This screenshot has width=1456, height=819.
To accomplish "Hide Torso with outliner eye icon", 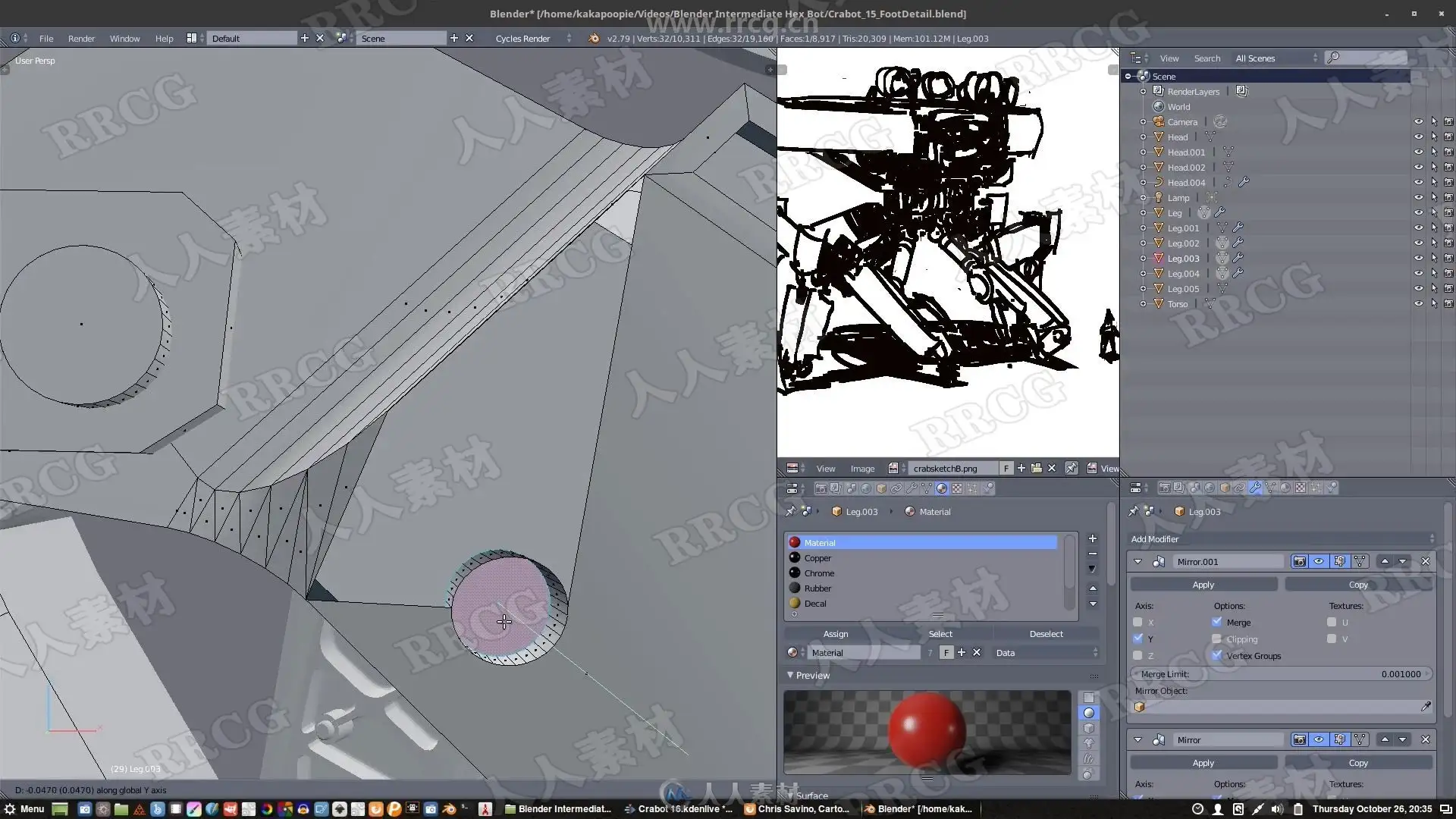I will coord(1418,303).
